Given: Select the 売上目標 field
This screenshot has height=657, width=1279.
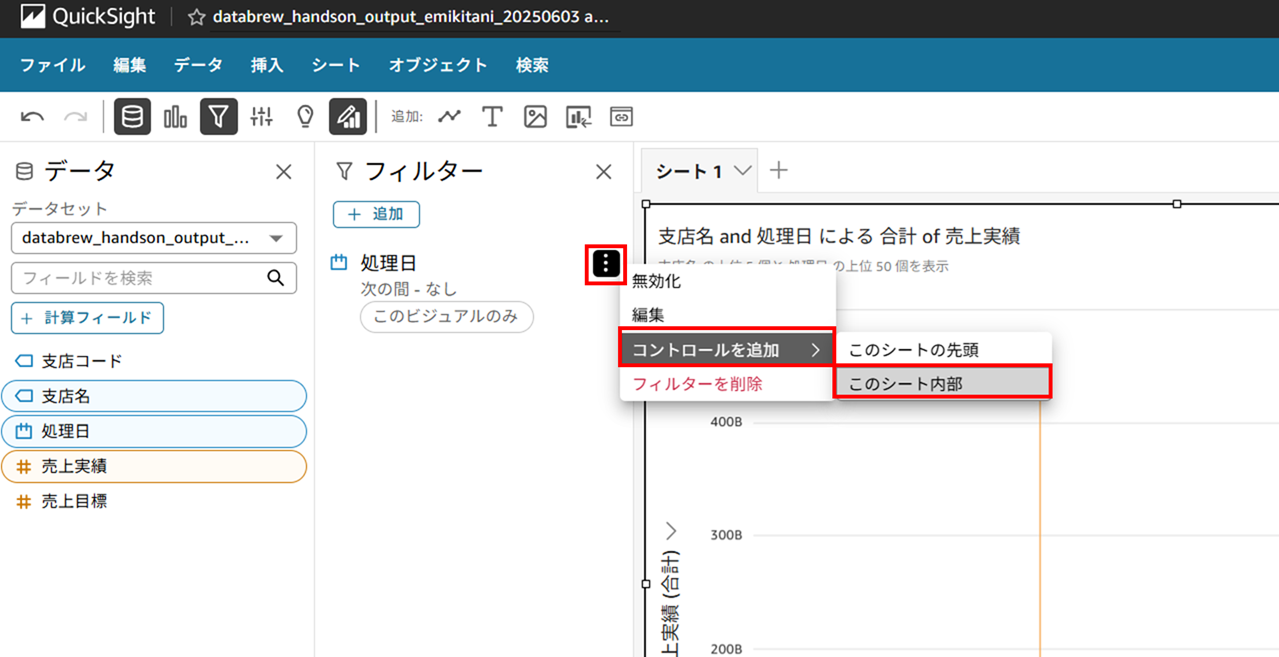Looking at the screenshot, I should pyautogui.click(x=154, y=501).
